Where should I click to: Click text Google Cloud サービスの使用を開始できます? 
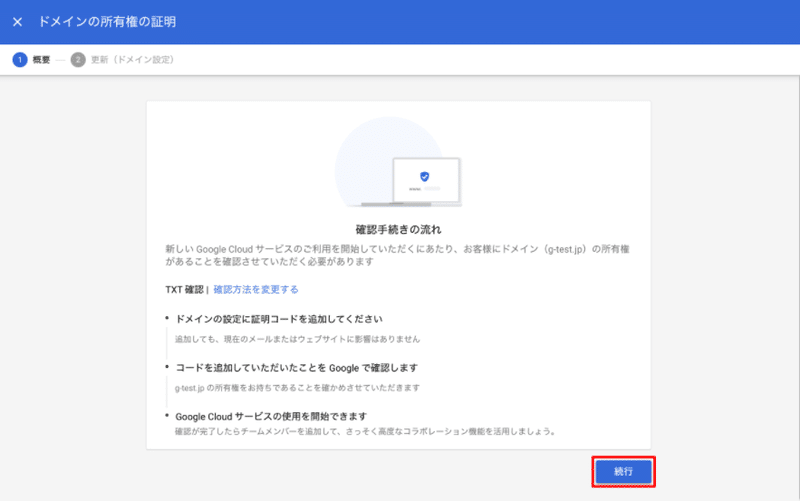tap(271, 416)
